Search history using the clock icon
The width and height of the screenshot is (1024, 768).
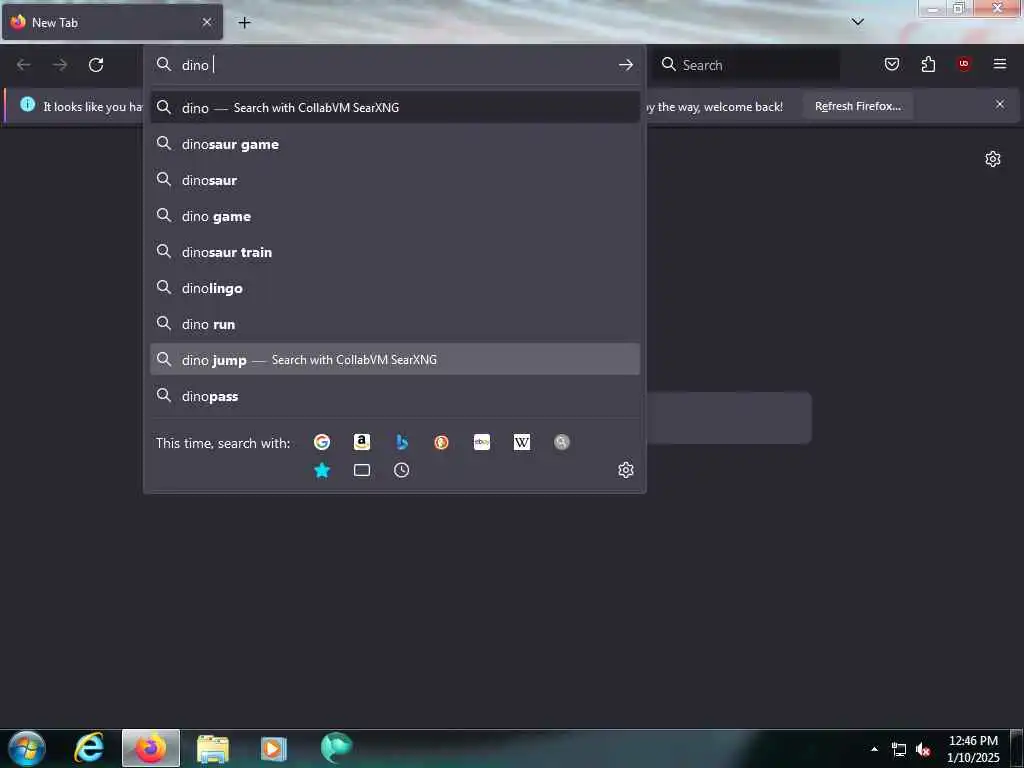point(402,470)
